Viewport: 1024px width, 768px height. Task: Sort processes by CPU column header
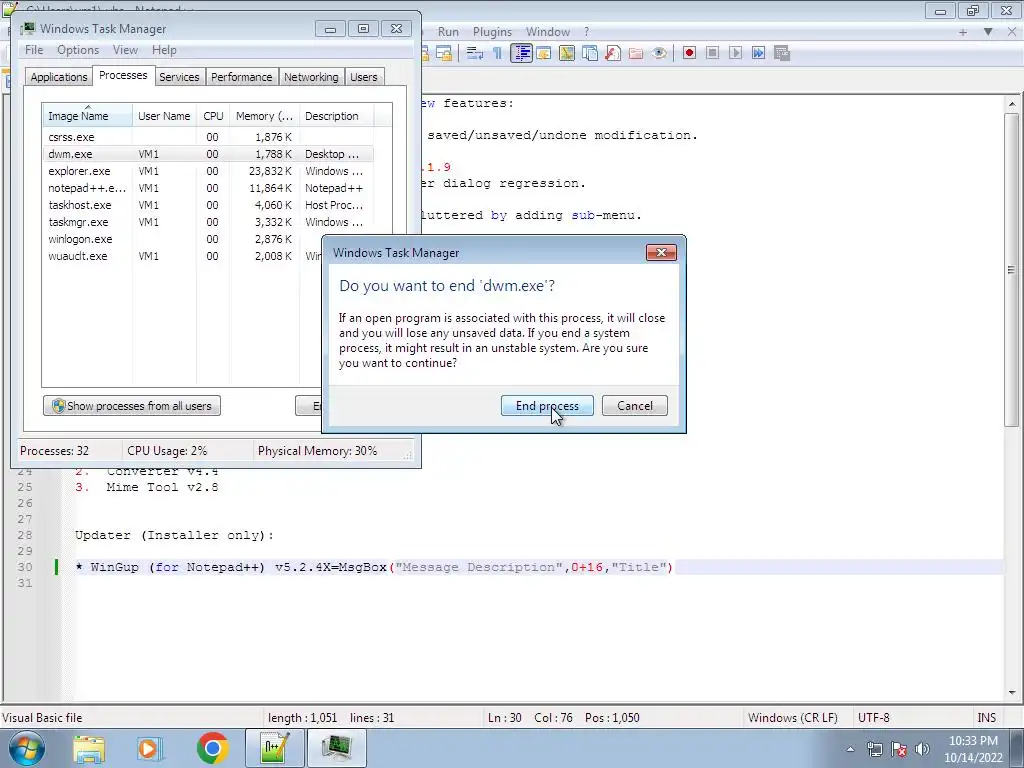tap(213, 116)
